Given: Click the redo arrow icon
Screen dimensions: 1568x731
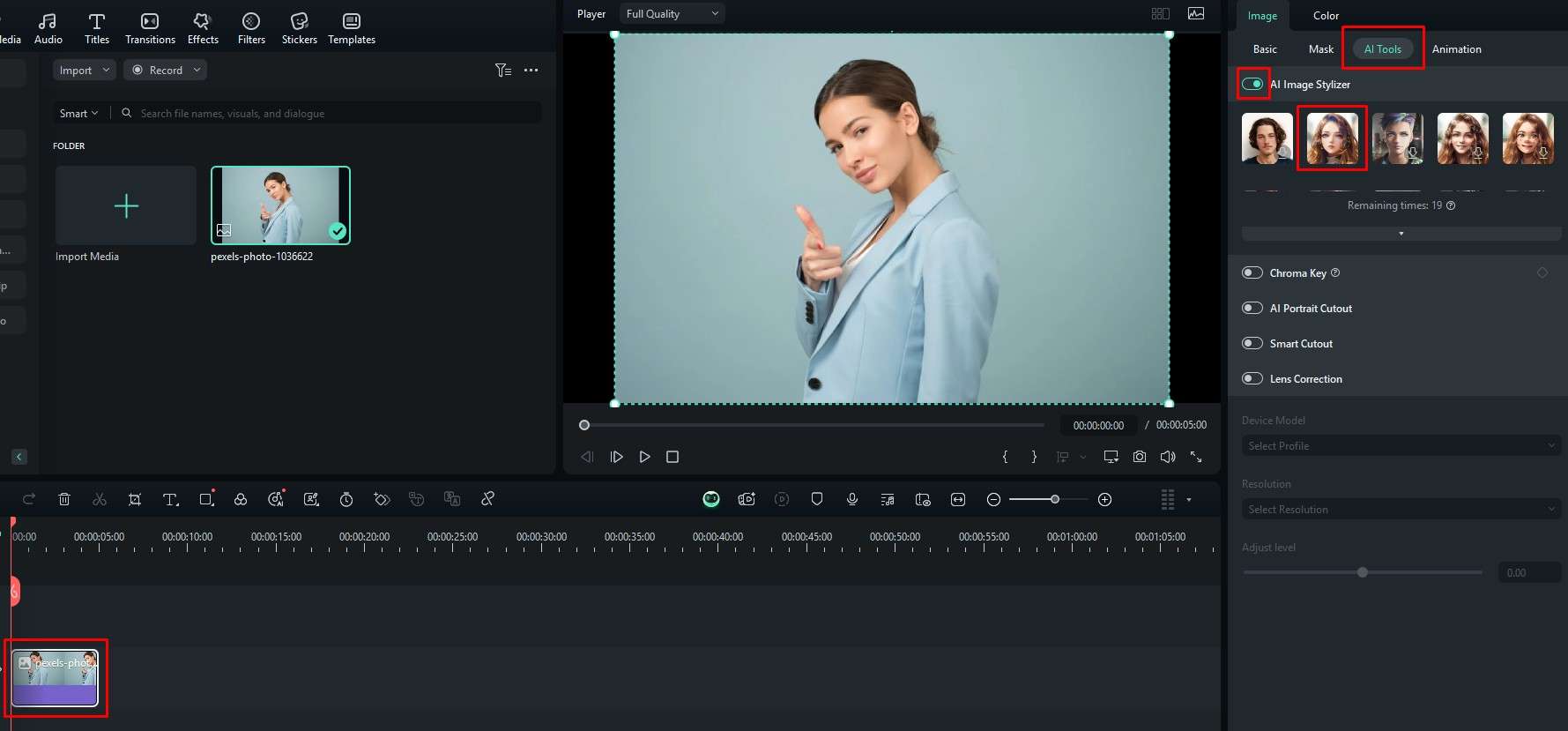Looking at the screenshot, I should click(29, 499).
